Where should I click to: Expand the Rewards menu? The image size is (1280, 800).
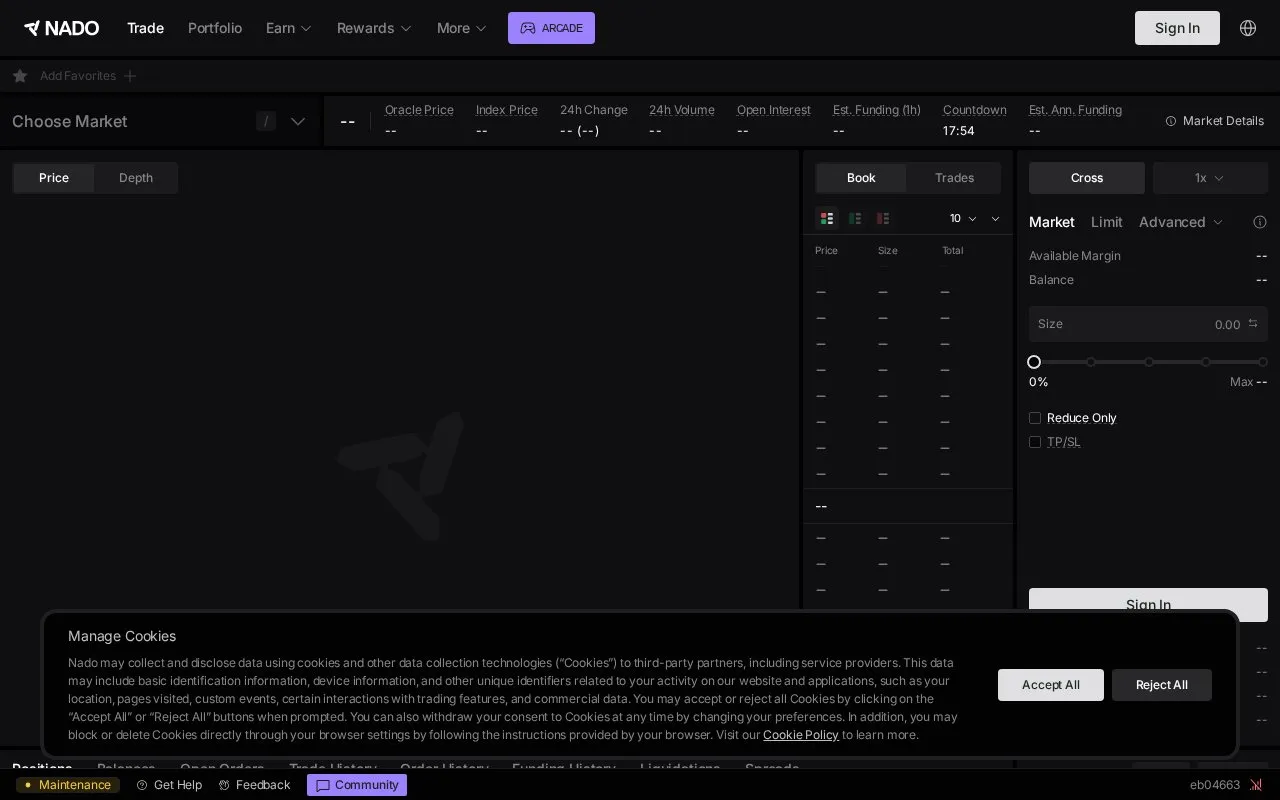[374, 28]
